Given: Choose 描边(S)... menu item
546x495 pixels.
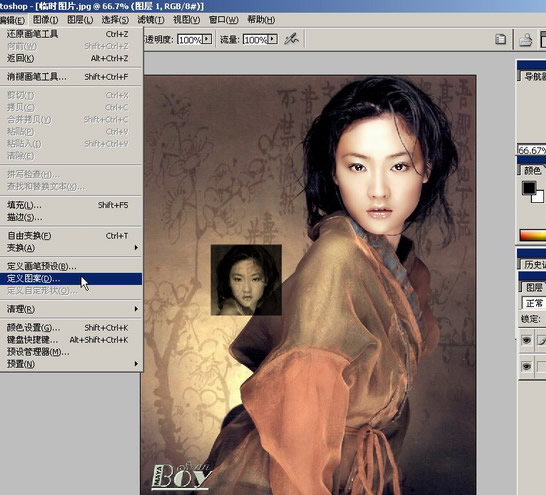Looking at the screenshot, I should point(71,217).
